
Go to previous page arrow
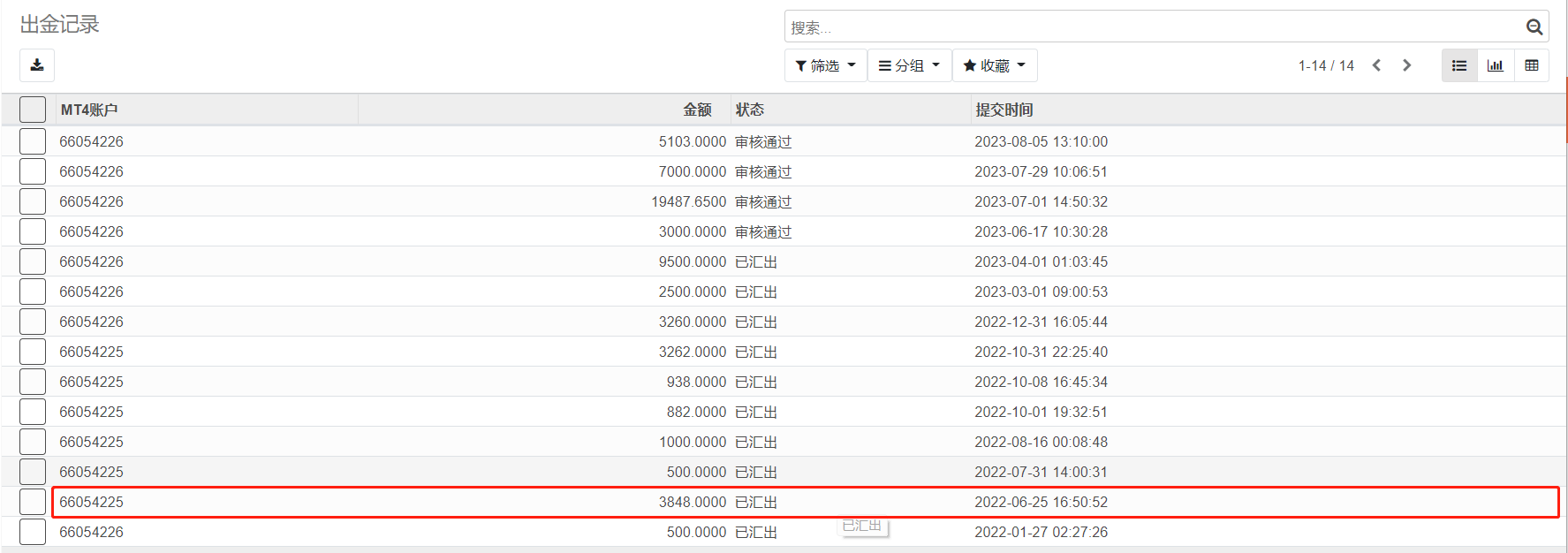click(1376, 65)
